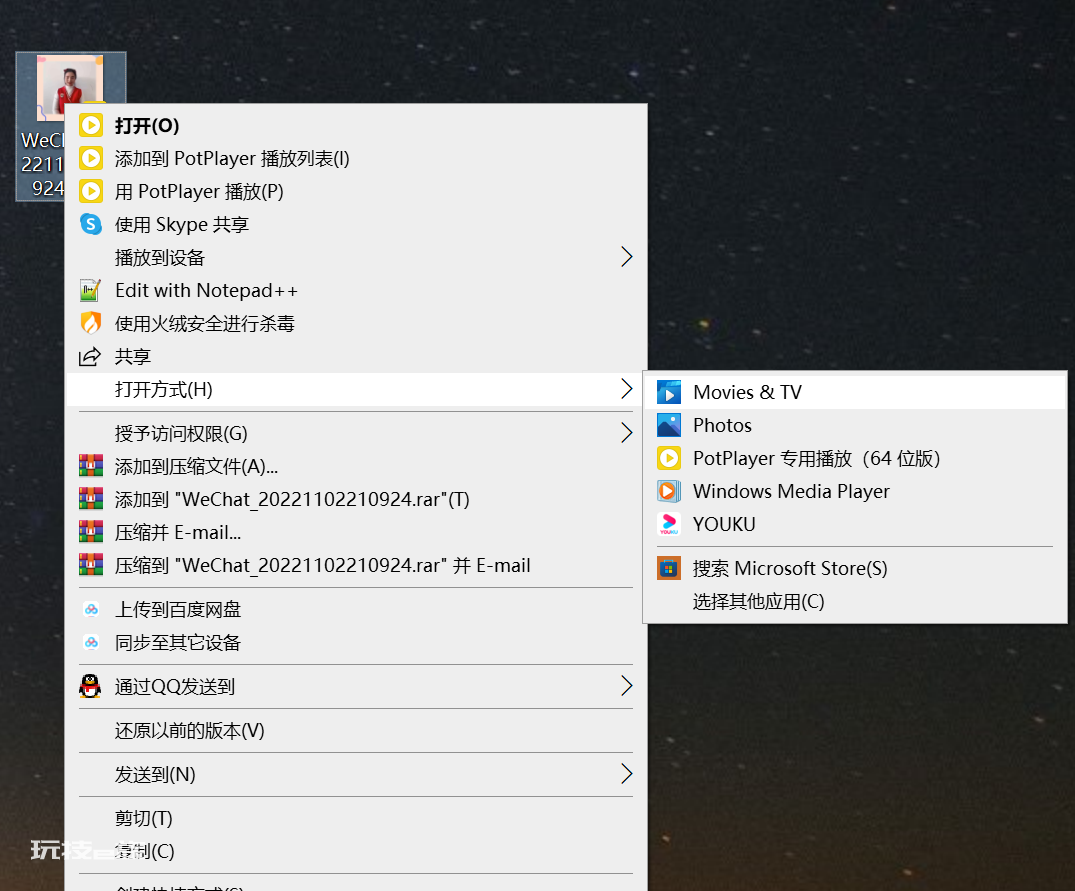This screenshot has height=891, width=1075.
Task: Expand the 发送到(N) submenu arrow
Action: point(626,774)
